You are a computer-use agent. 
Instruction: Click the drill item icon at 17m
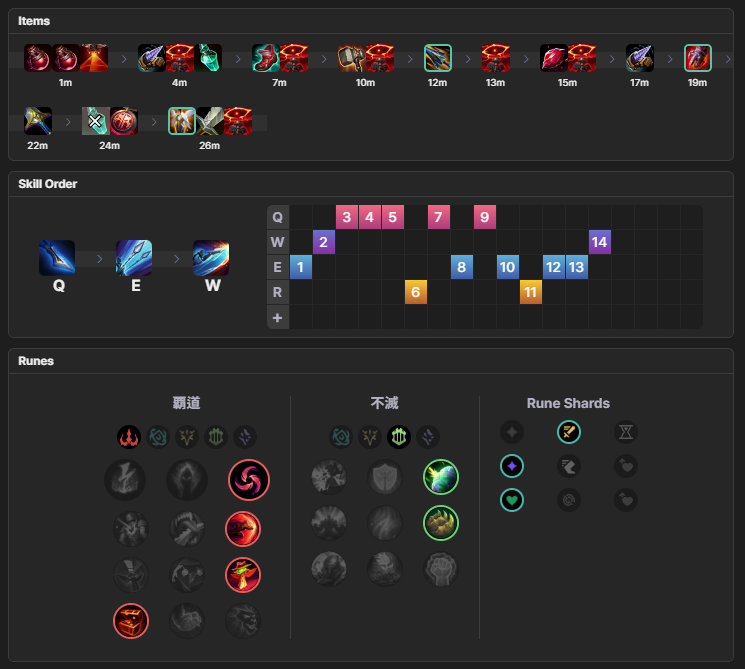640,58
